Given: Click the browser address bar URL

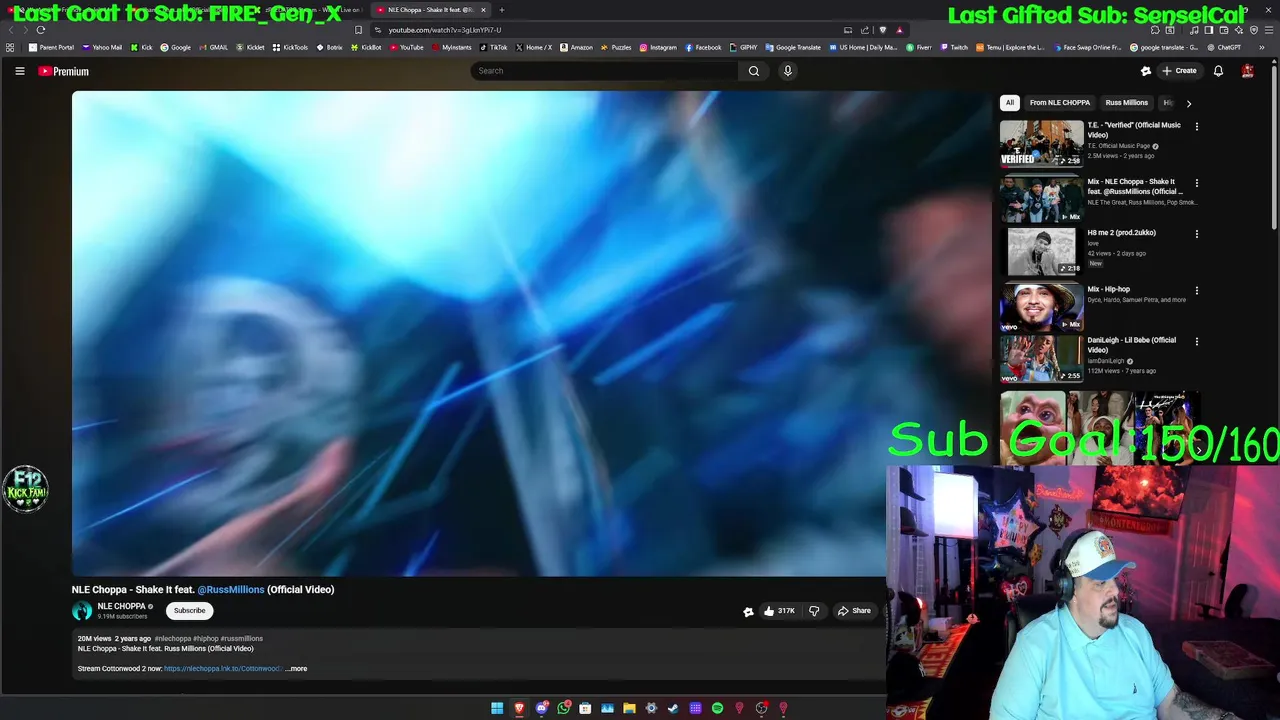Looking at the screenshot, I should [445, 30].
